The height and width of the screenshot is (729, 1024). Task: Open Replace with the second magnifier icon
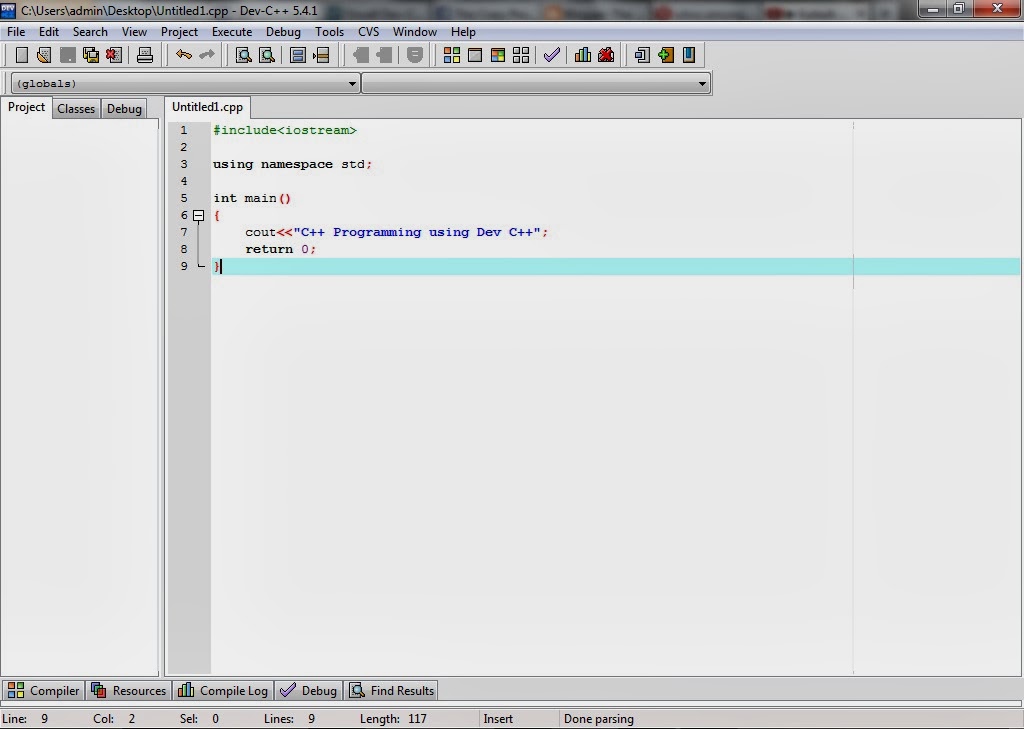tap(266, 56)
